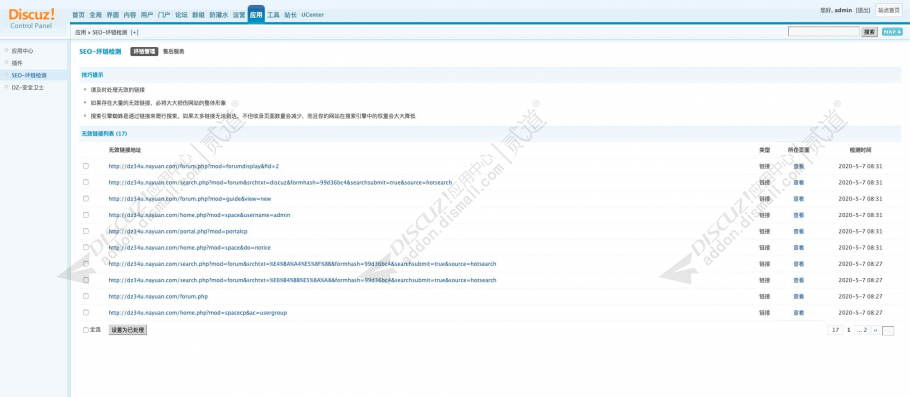Open the 群组 top menu
This screenshot has width=910, height=397.
198,15
